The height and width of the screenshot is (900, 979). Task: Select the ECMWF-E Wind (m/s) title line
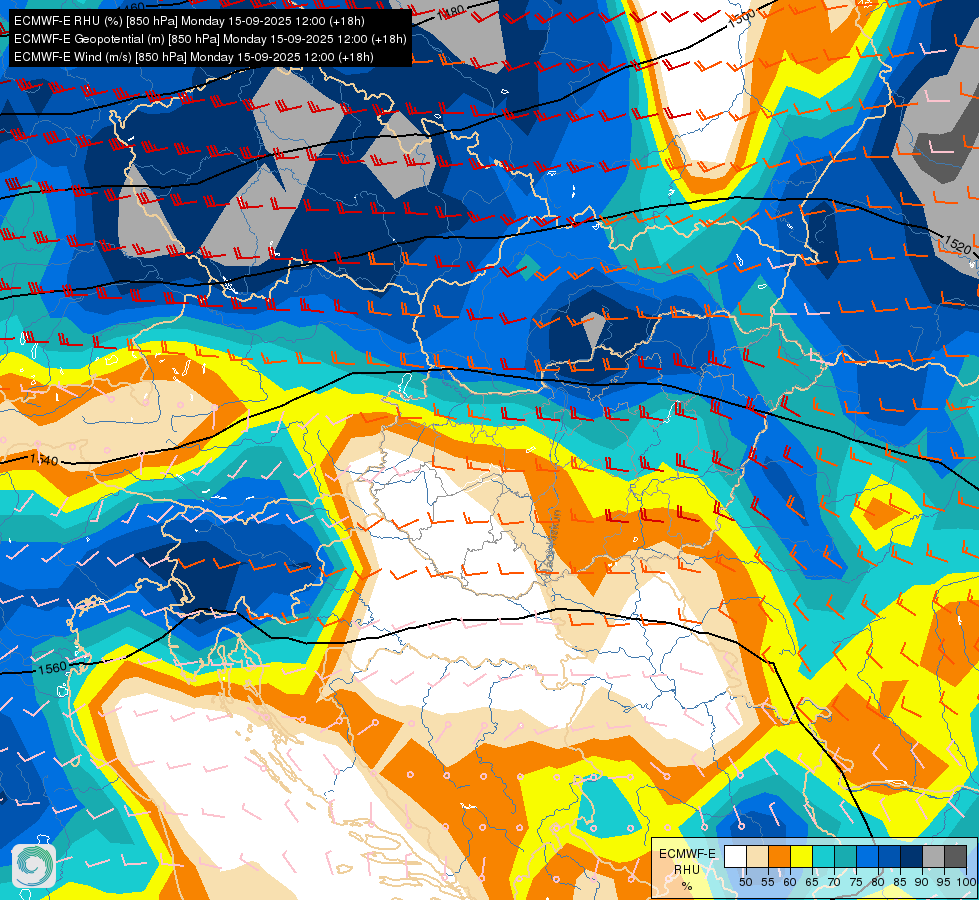(x=194, y=57)
